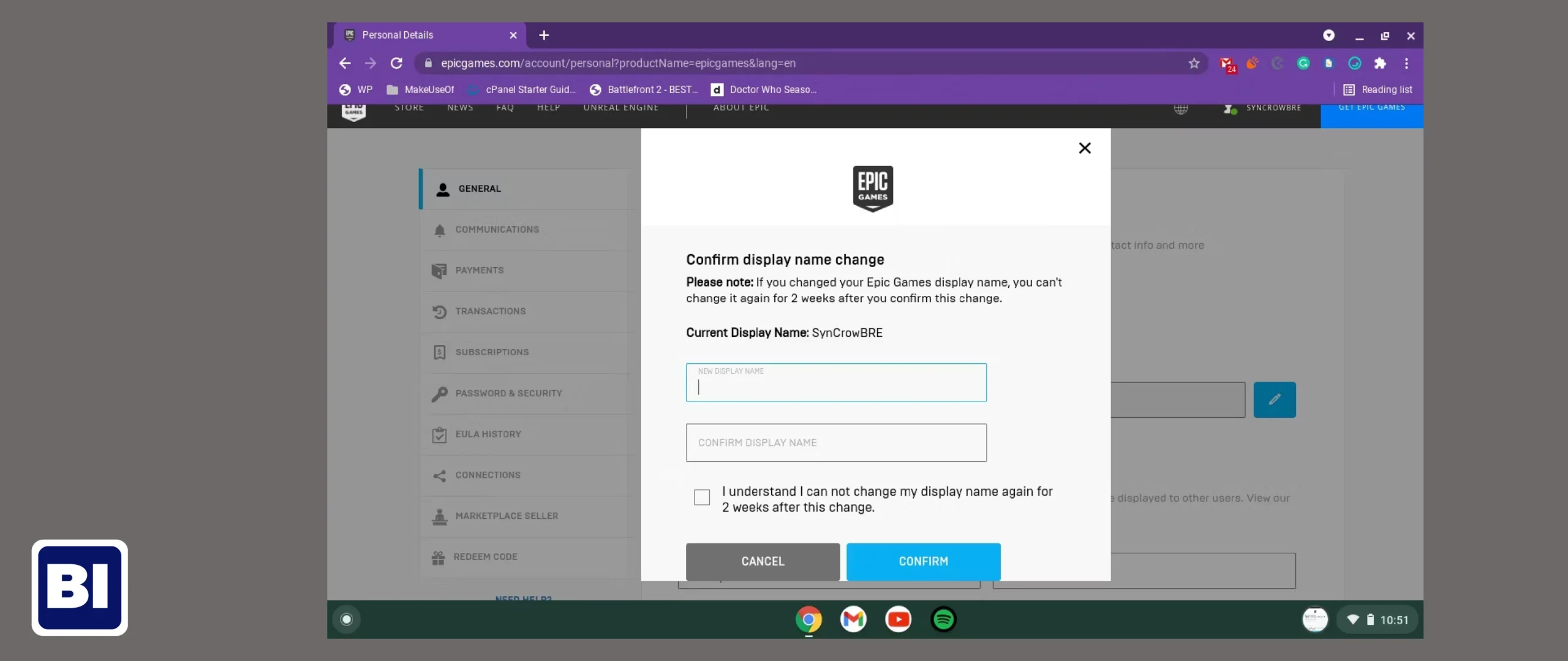Screen dimensions: 1568x661
Task: Open the SYNCROWBRE account menu
Action: [x=1262, y=108]
